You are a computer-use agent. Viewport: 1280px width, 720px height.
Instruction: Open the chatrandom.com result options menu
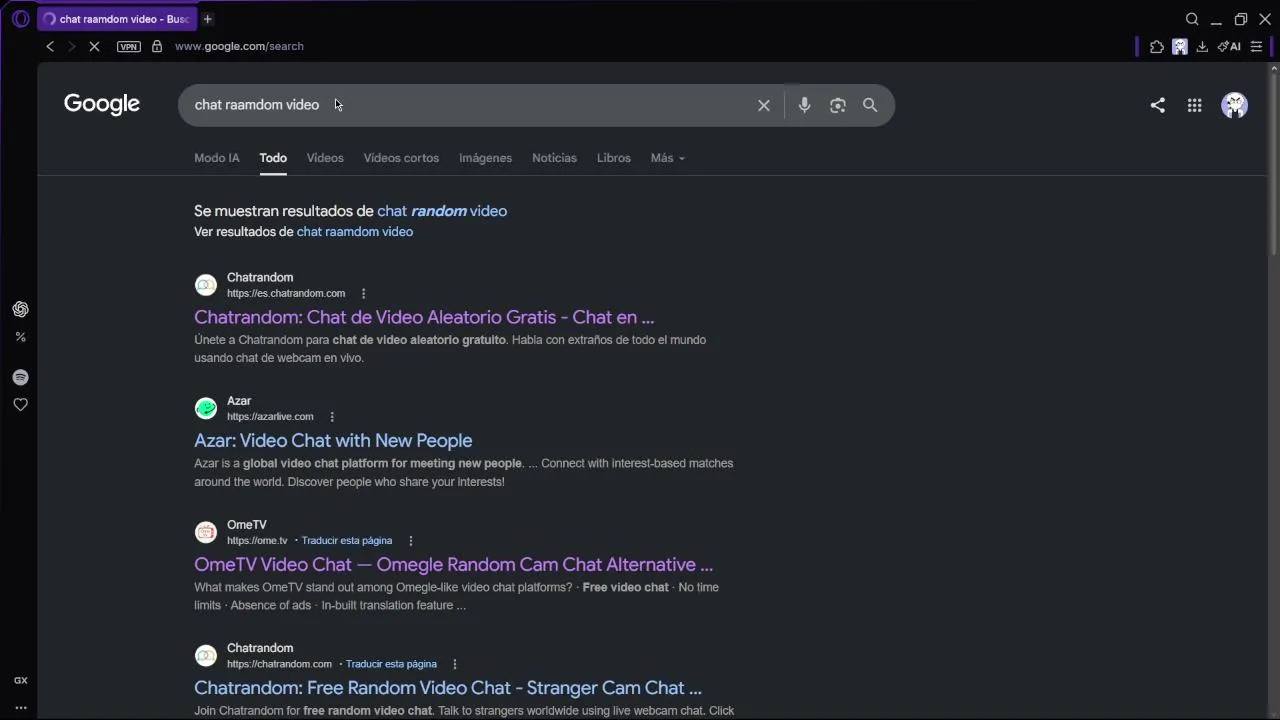pos(455,664)
